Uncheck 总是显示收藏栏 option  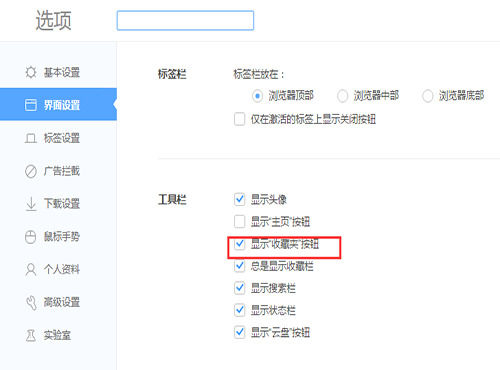pyautogui.click(x=240, y=266)
